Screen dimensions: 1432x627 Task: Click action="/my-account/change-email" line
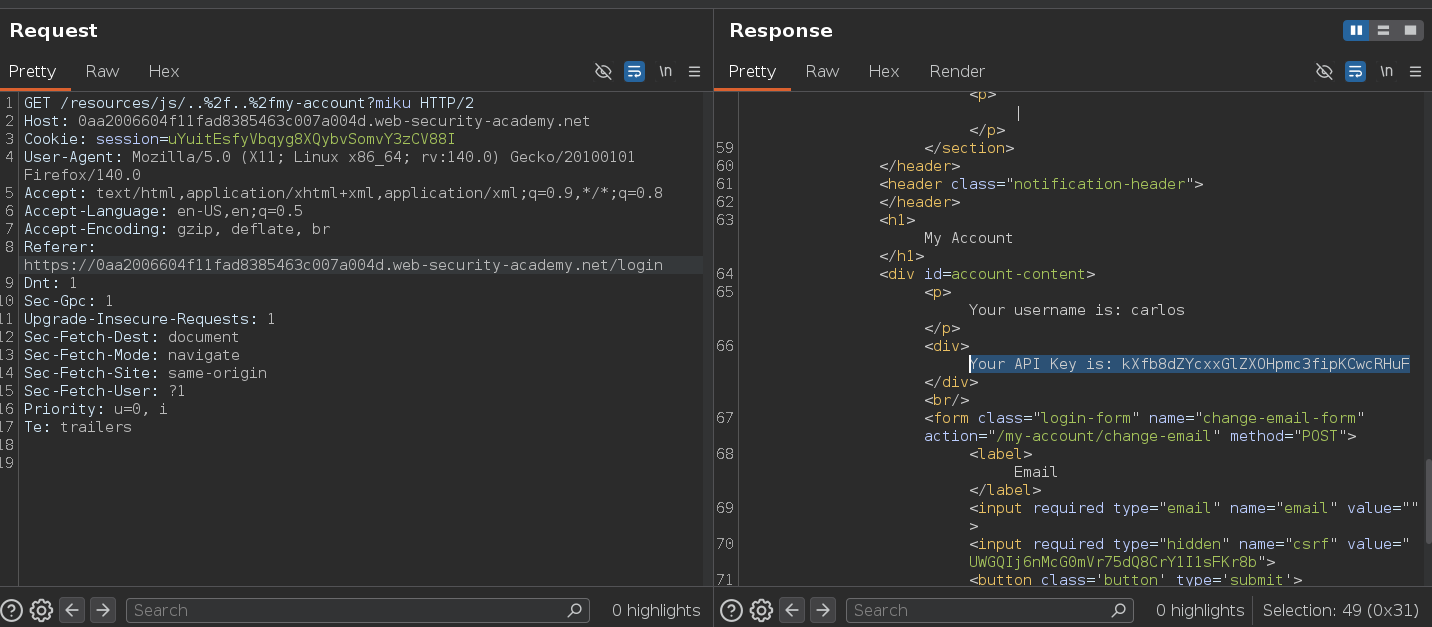pos(1140,436)
